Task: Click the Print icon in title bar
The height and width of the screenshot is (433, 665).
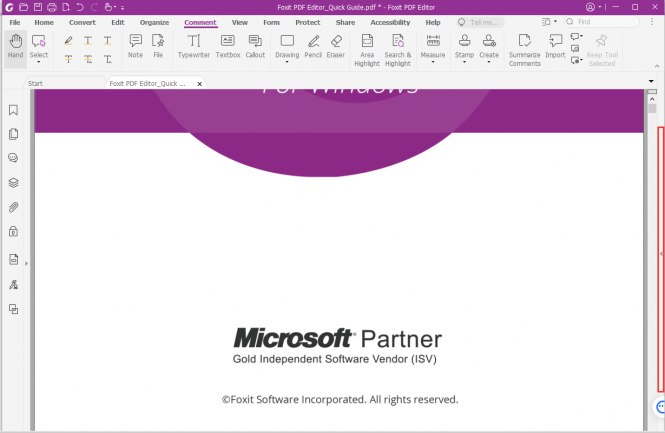Action: point(52,7)
